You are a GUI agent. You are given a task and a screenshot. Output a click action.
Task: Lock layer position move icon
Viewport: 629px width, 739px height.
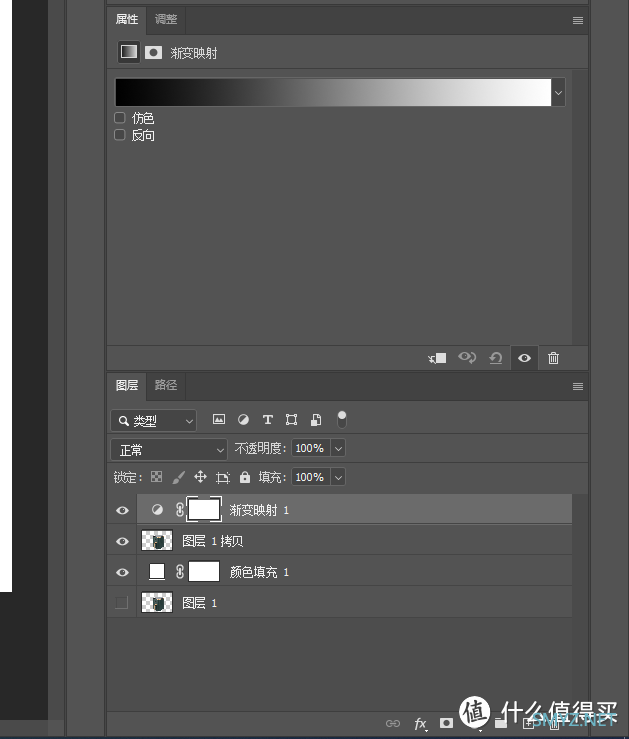point(200,477)
